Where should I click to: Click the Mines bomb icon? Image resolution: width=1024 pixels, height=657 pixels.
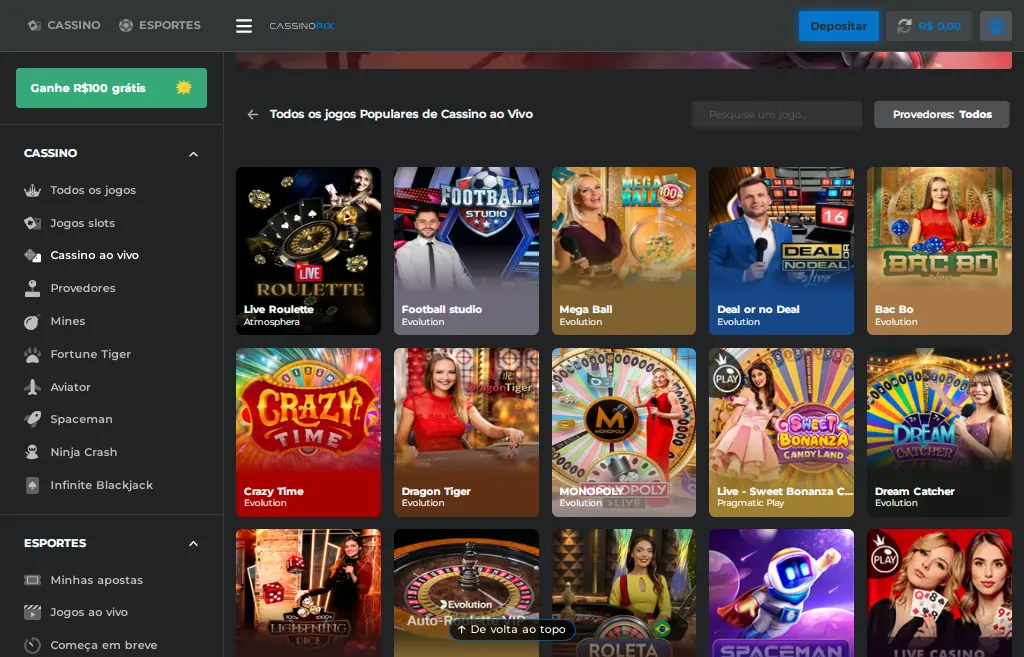click(x=32, y=321)
